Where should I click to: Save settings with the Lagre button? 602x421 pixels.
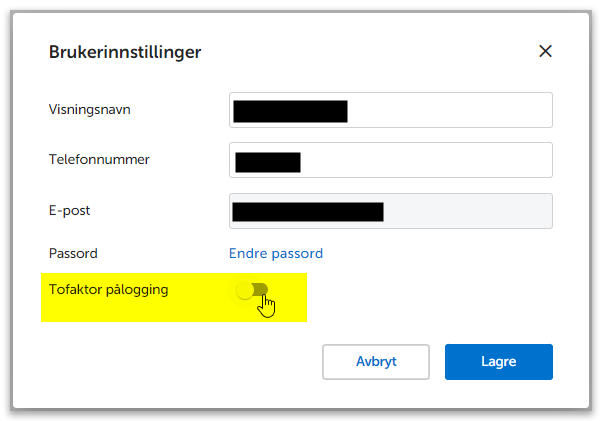[498, 362]
